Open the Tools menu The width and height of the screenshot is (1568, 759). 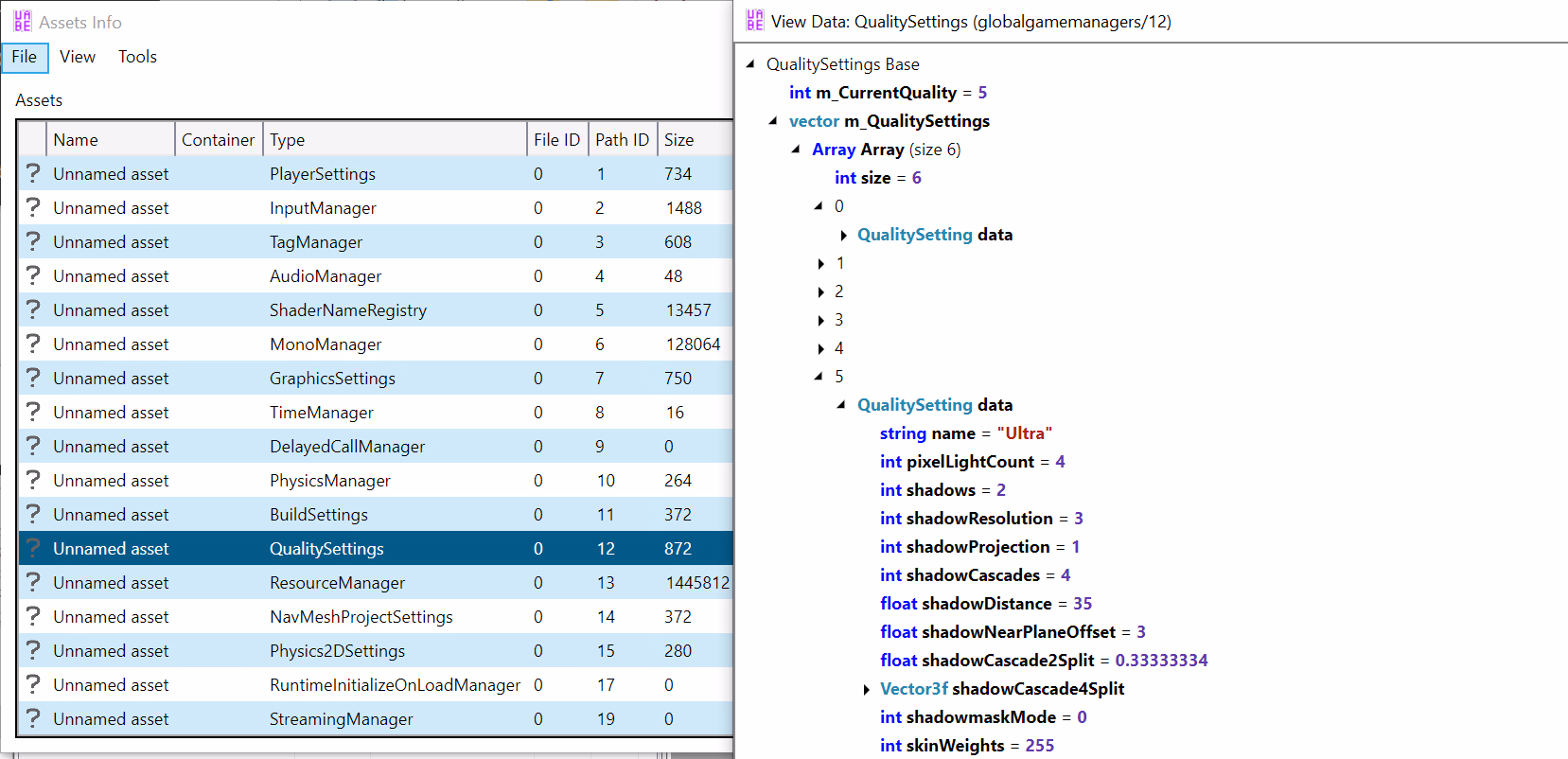coord(137,57)
